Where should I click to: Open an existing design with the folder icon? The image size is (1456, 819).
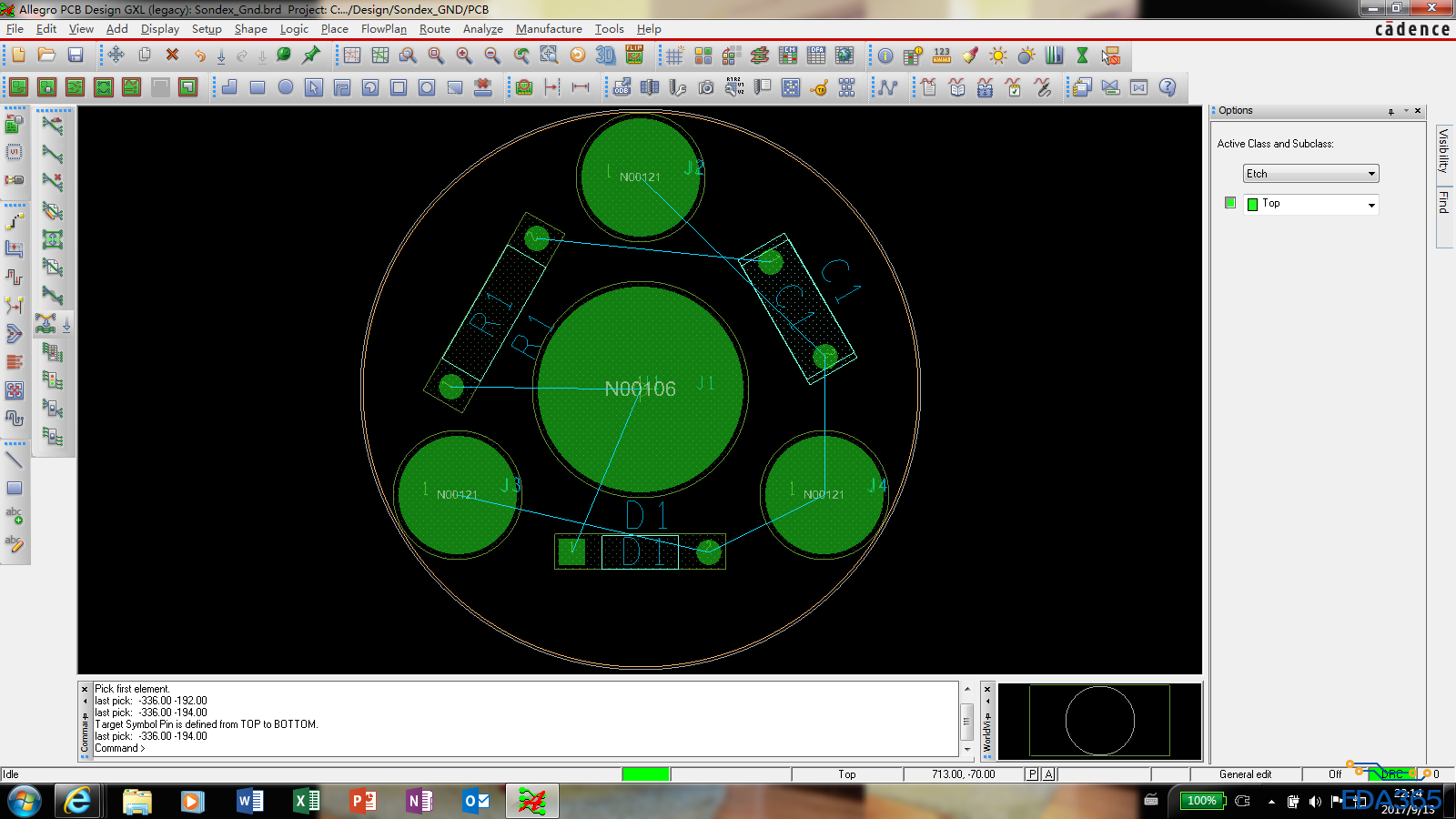47,56
